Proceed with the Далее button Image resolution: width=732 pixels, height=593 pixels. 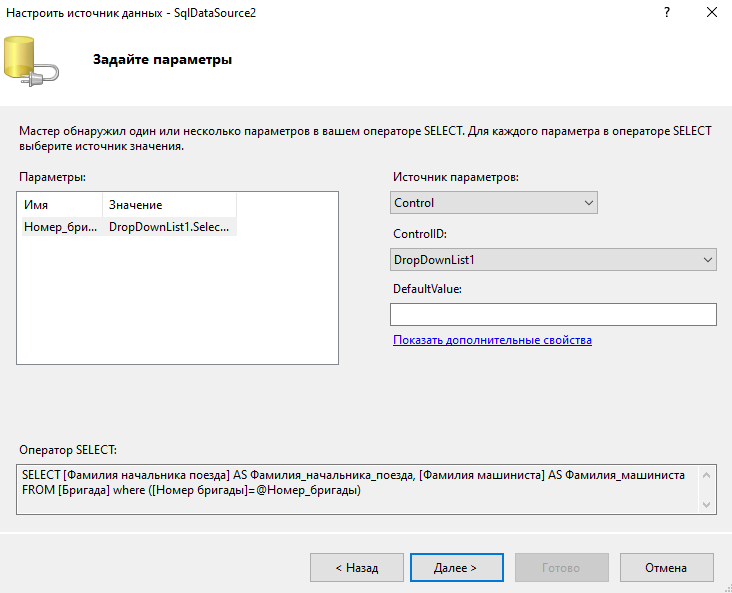click(x=457, y=567)
